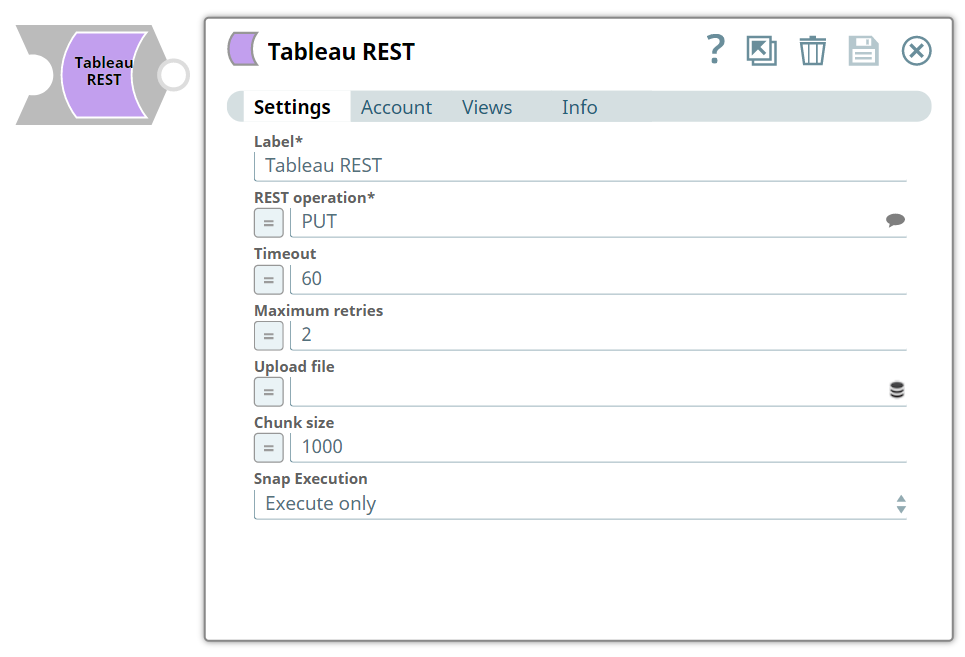Click the Snap Execution stepper arrows
Image resolution: width=965 pixels, height=657 pixels.
pyautogui.click(x=899, y=503)
